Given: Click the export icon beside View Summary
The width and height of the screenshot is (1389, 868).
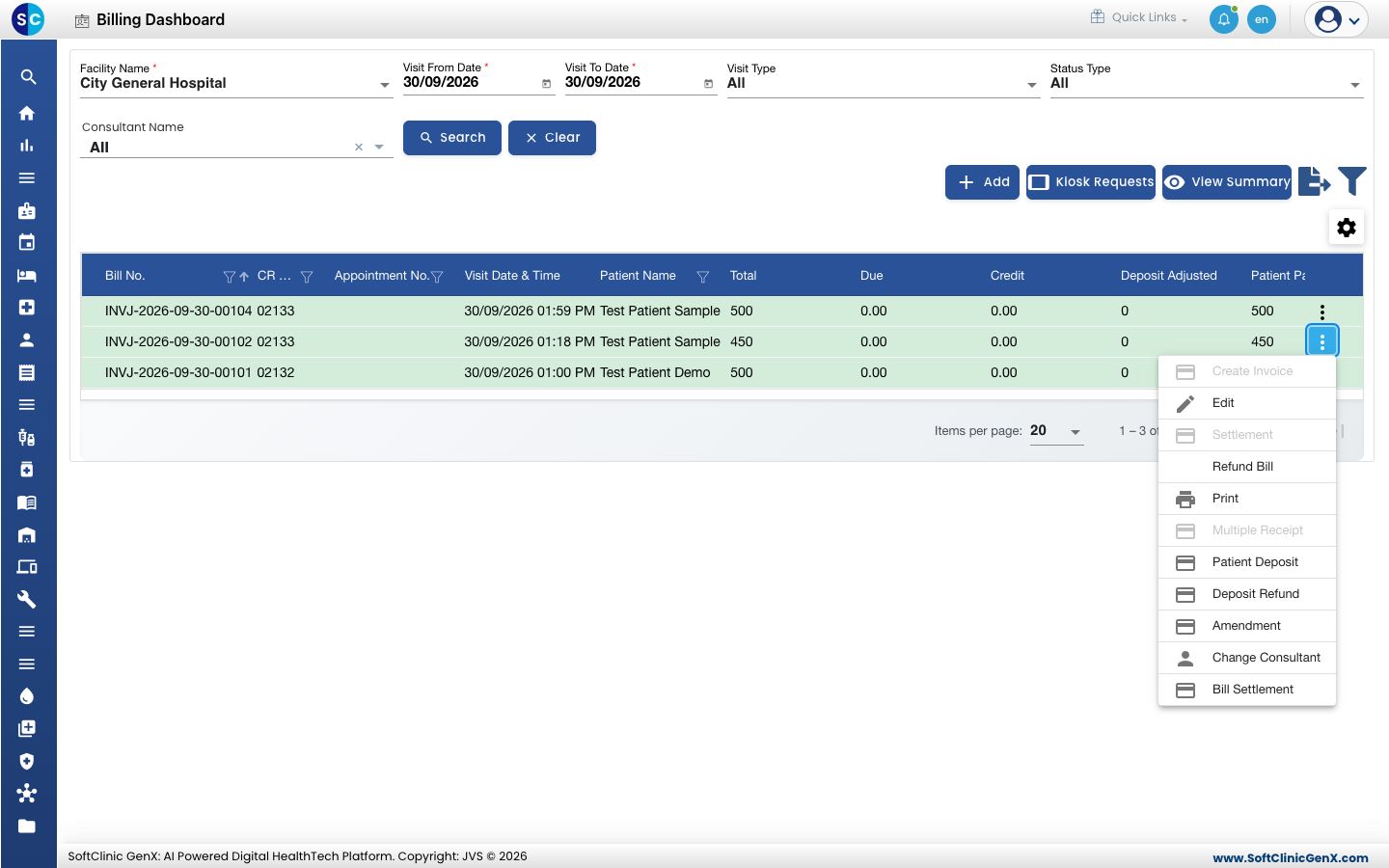Looking at the screenshot, I should click(x=1314, y=180).
